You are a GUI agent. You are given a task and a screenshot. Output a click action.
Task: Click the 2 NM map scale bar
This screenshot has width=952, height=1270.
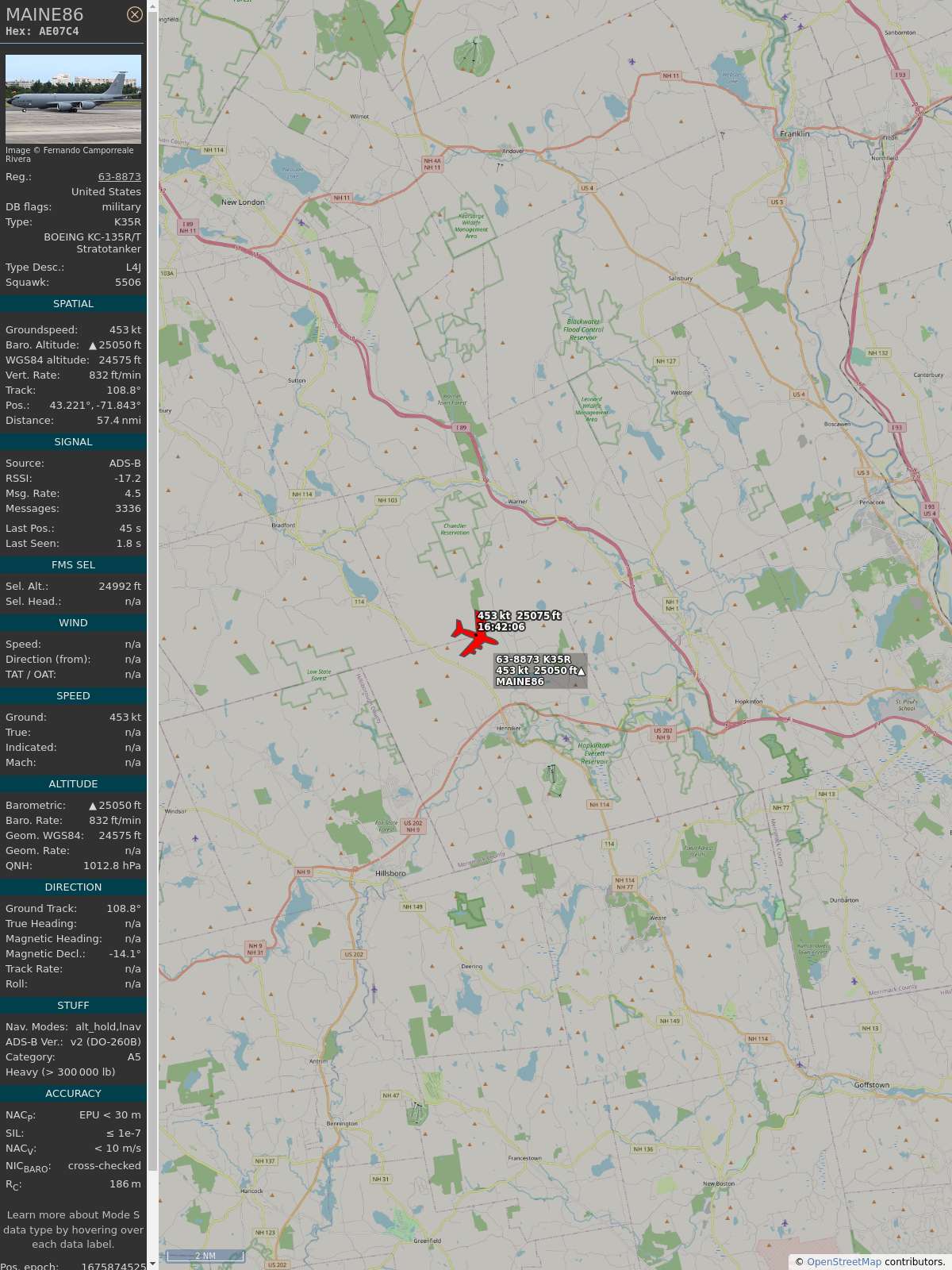tap(205, 1256)
